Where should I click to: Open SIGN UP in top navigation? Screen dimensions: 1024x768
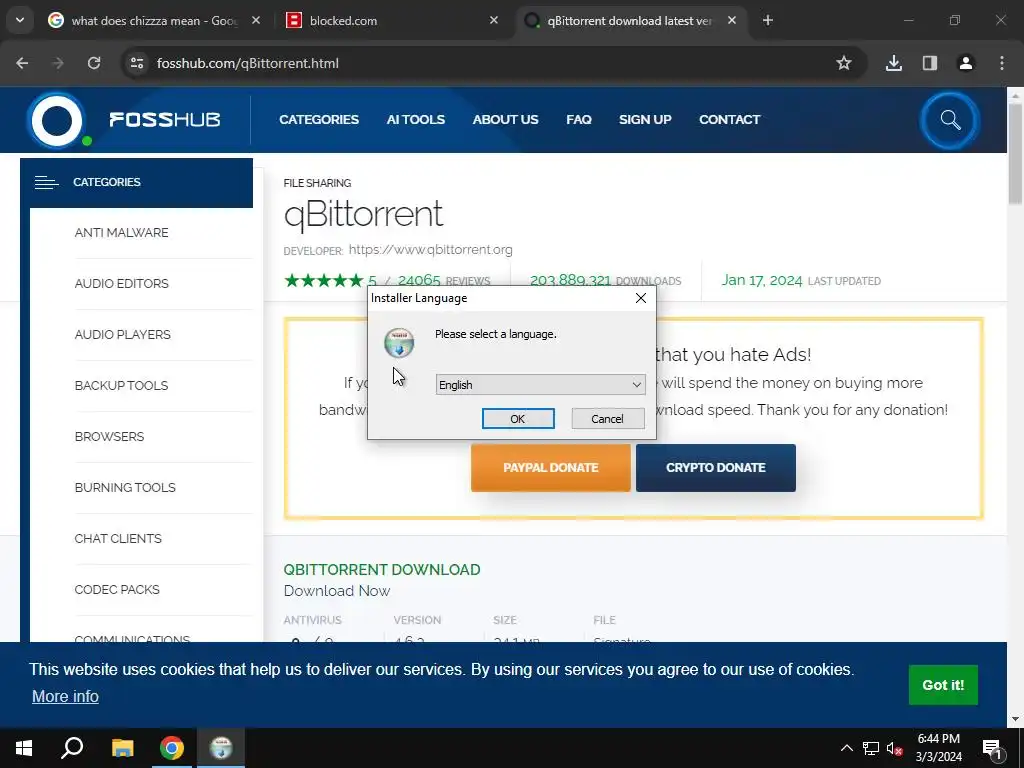click(x=645, y=120)
